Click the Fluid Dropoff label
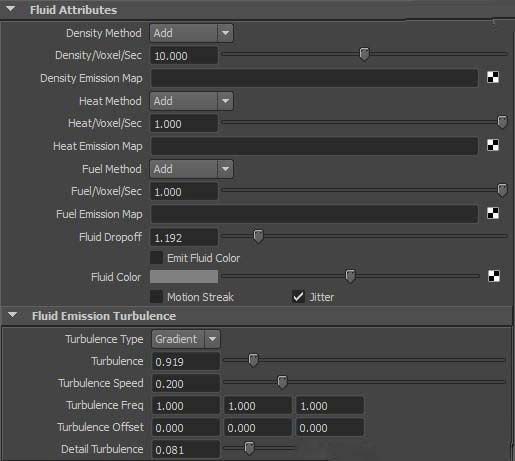This screenshot has height=461, width=515. (x=110, y=237)
